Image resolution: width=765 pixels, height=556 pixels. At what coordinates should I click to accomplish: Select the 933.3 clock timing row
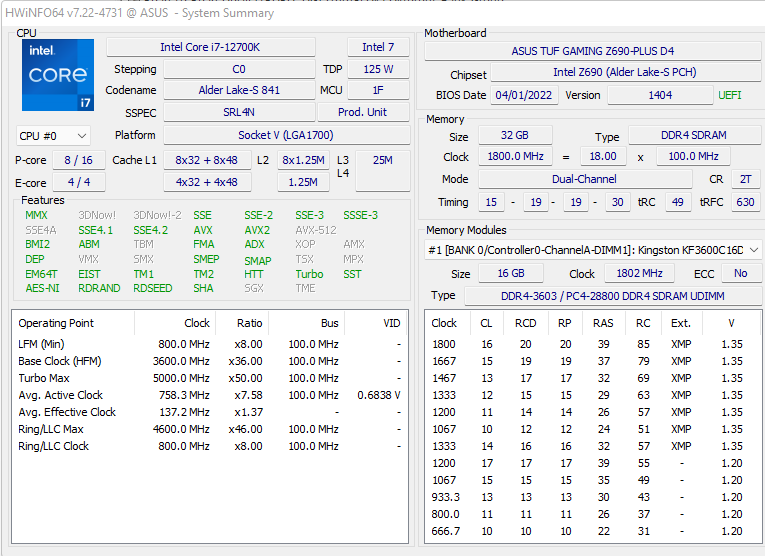(592, 497)
